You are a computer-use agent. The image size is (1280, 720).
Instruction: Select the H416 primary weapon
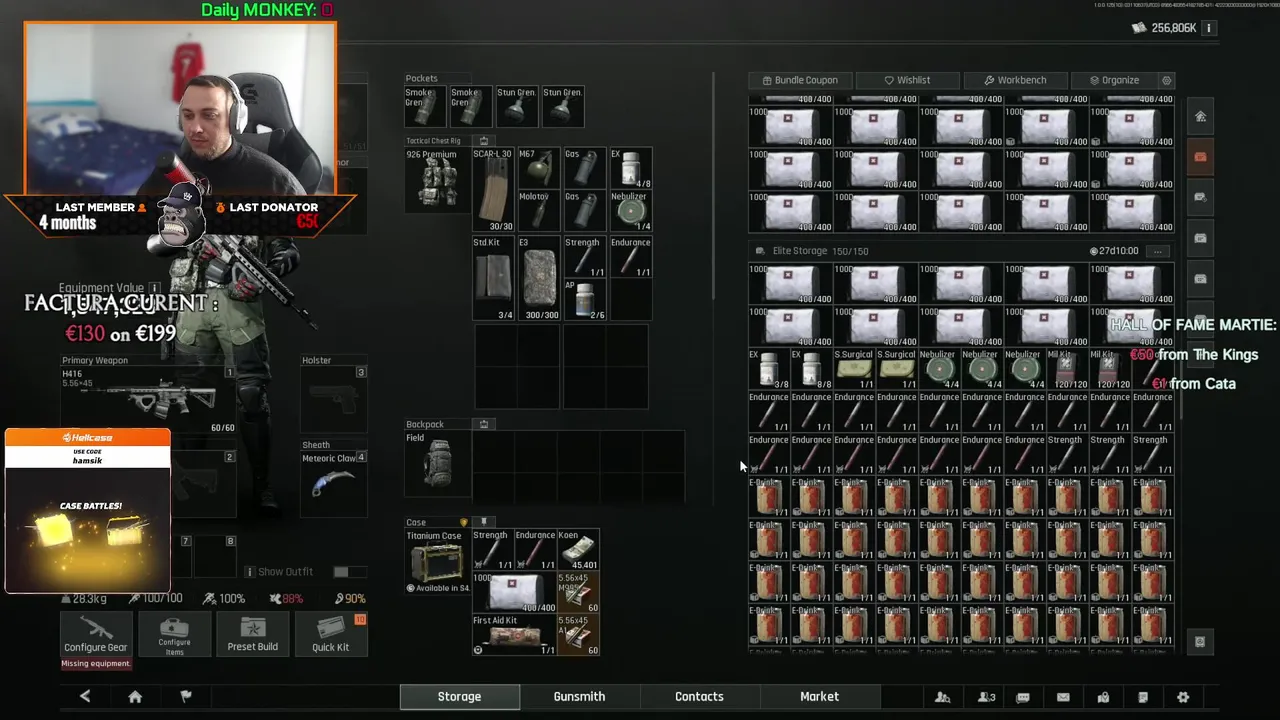click(x=148, y=400)
